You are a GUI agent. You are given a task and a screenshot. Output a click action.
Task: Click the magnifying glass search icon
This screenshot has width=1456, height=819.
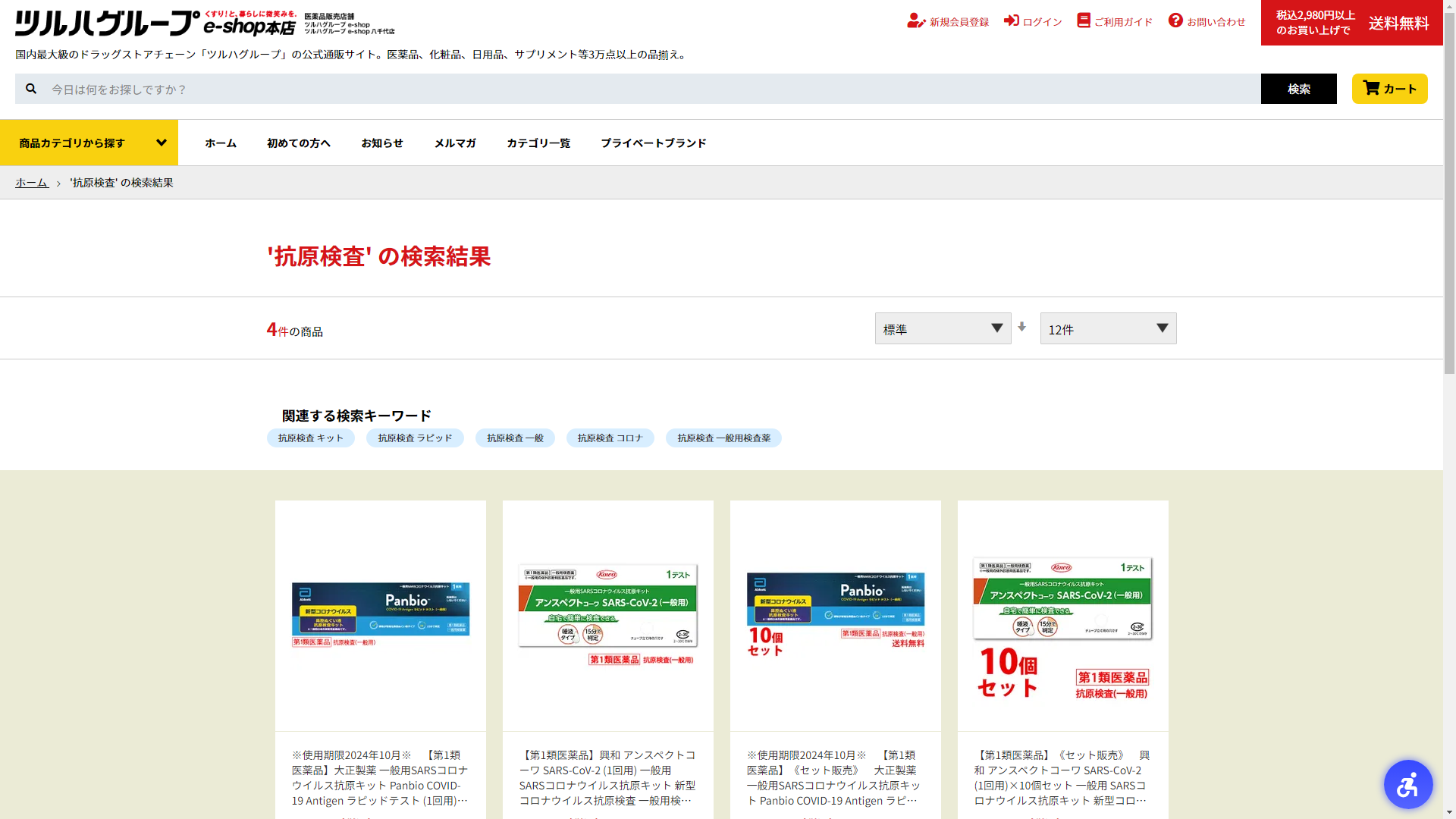point(31,89)
